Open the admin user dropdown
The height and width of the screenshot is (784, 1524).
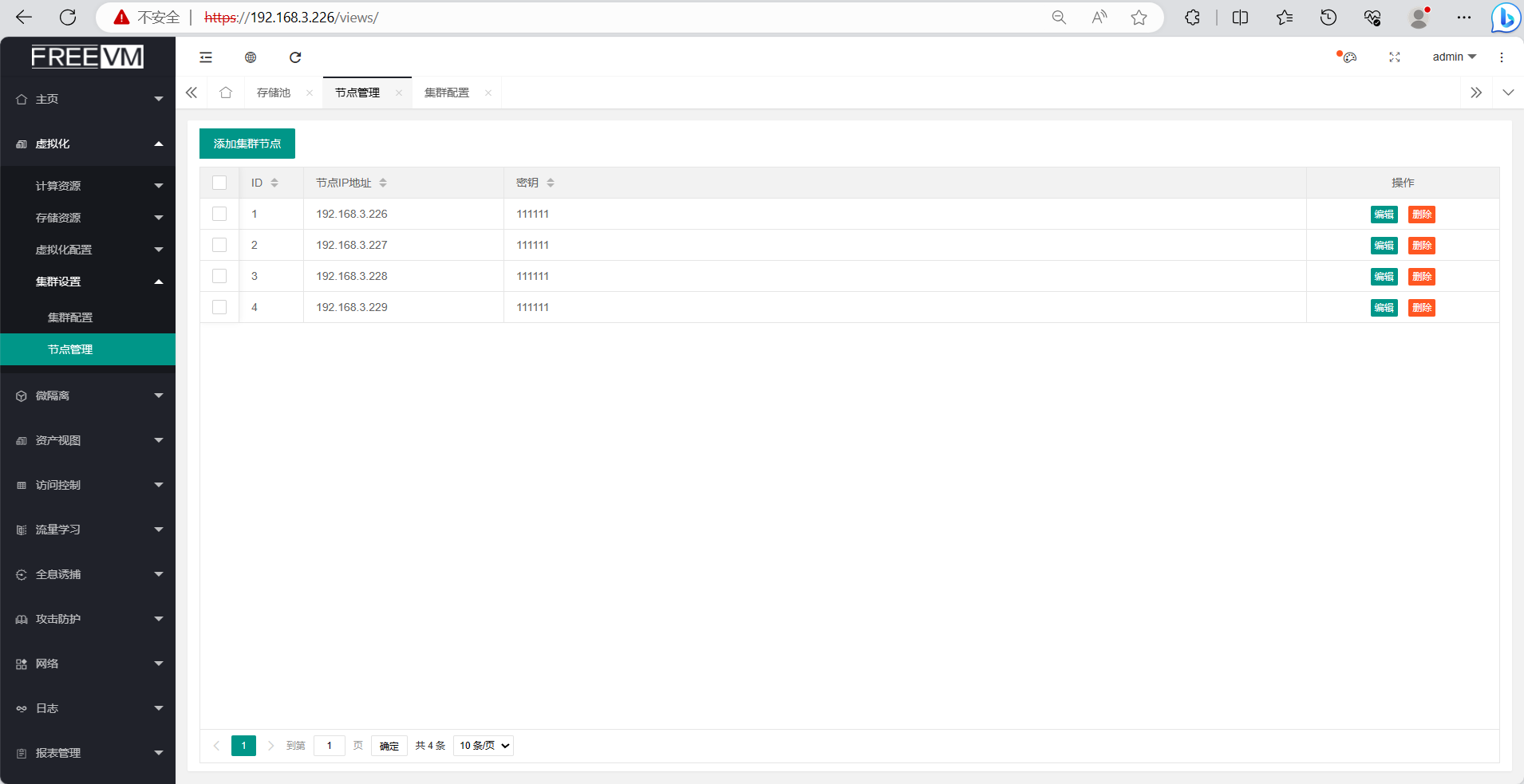[1454, 57]
